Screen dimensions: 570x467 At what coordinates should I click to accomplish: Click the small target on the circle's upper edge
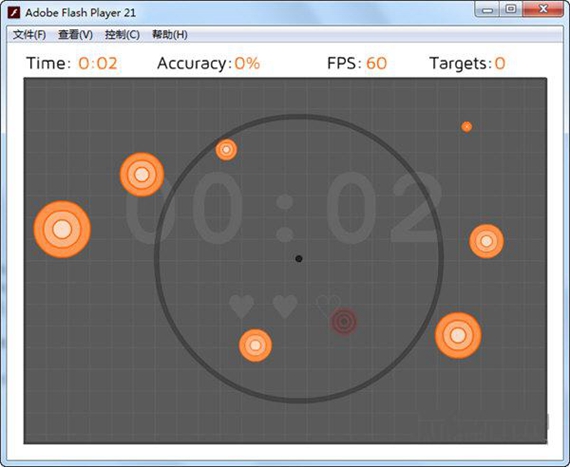pos(226,149)
